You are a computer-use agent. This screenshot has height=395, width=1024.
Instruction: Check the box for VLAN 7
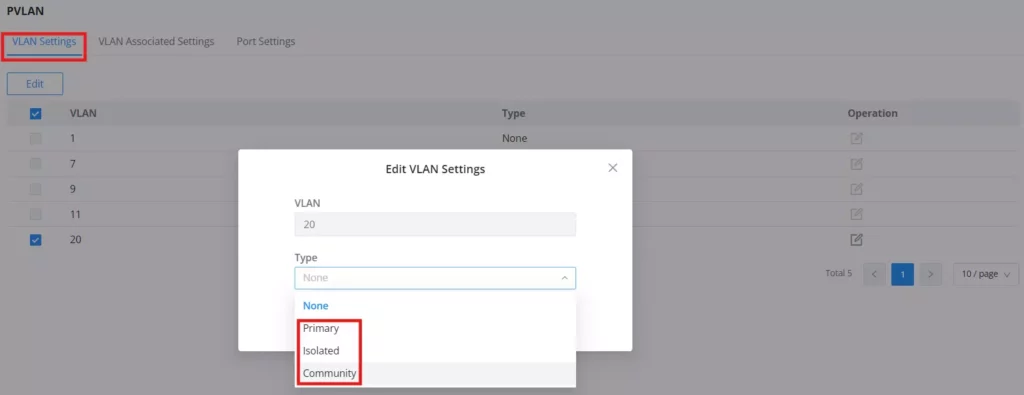(36, 164)
